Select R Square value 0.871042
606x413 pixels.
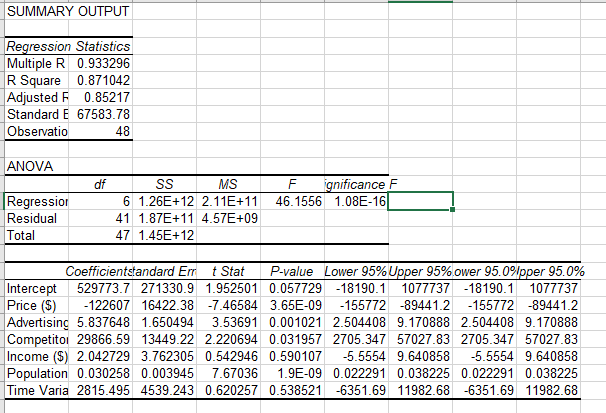coord(100,80)
